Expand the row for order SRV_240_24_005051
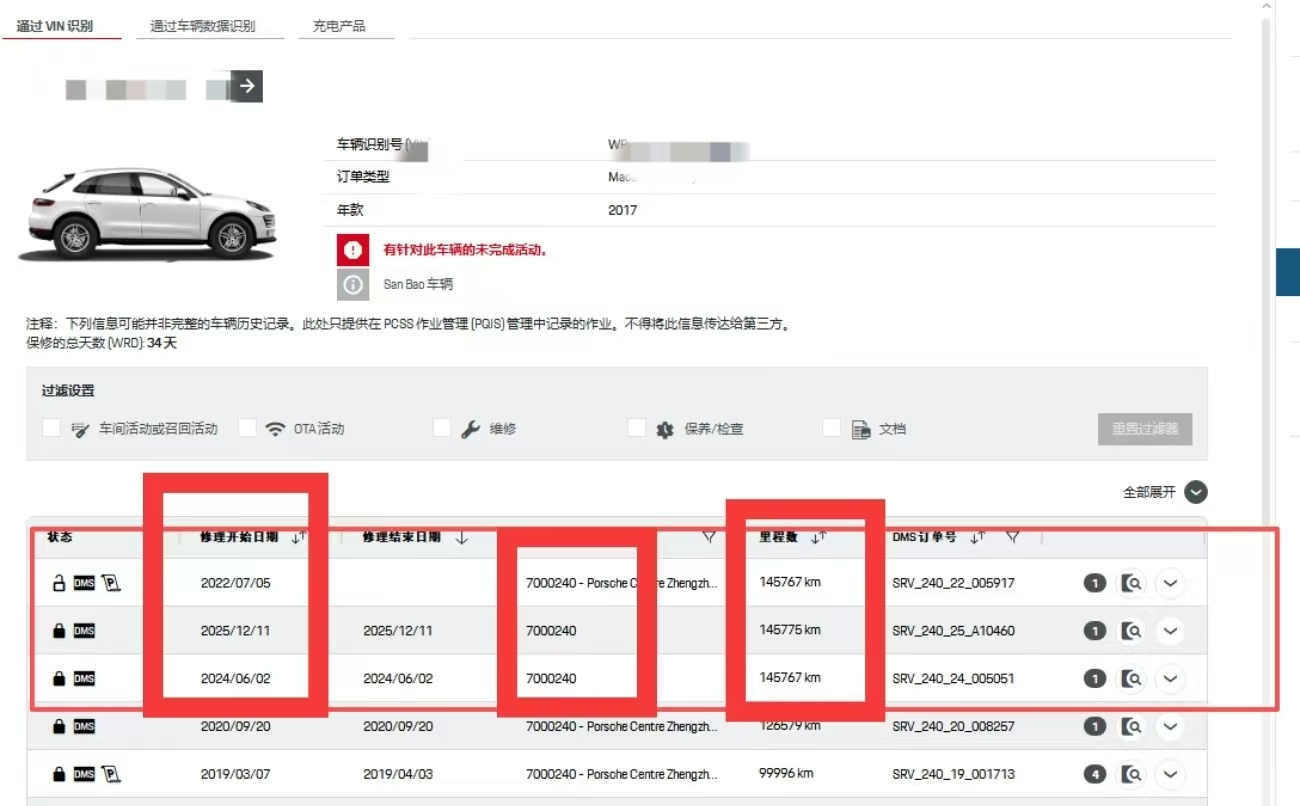The width and height of the screenshot is (1300, 806). [x=1170, y=679]
